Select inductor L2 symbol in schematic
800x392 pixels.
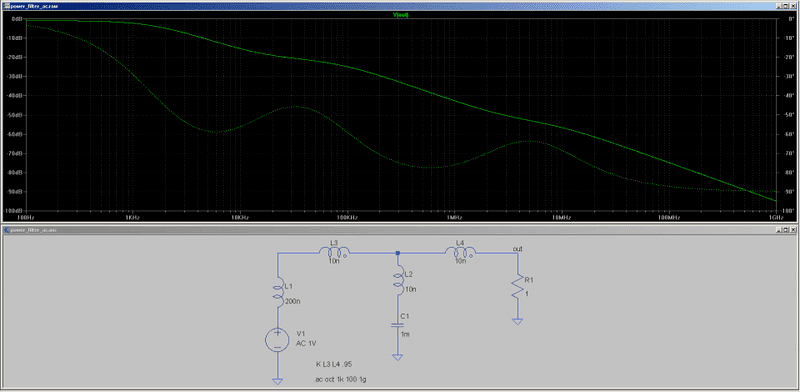point(397,280)
